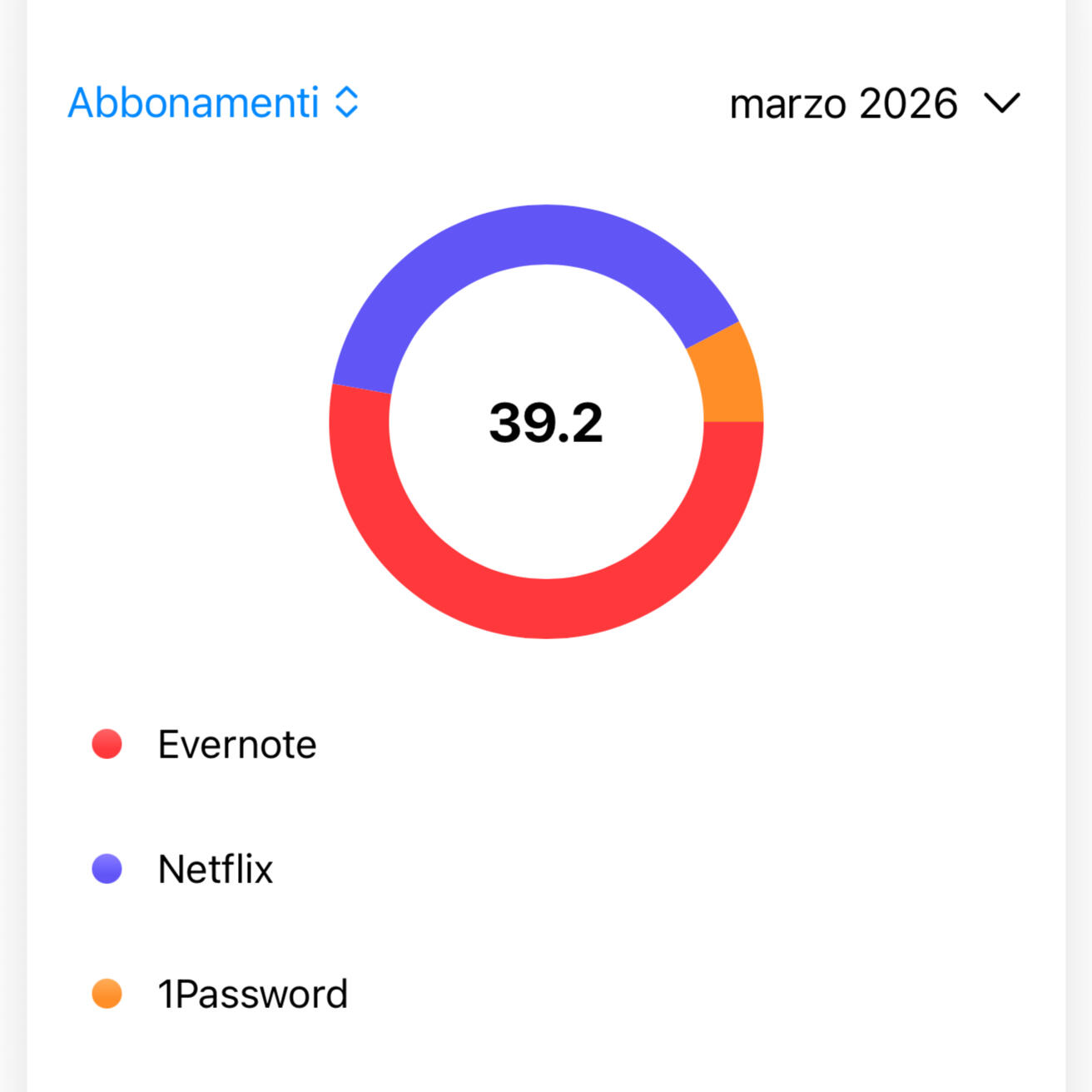Screen dimensions: 1092x1092
Task: Click the Evernote legend label
Action: coord(237,744)
